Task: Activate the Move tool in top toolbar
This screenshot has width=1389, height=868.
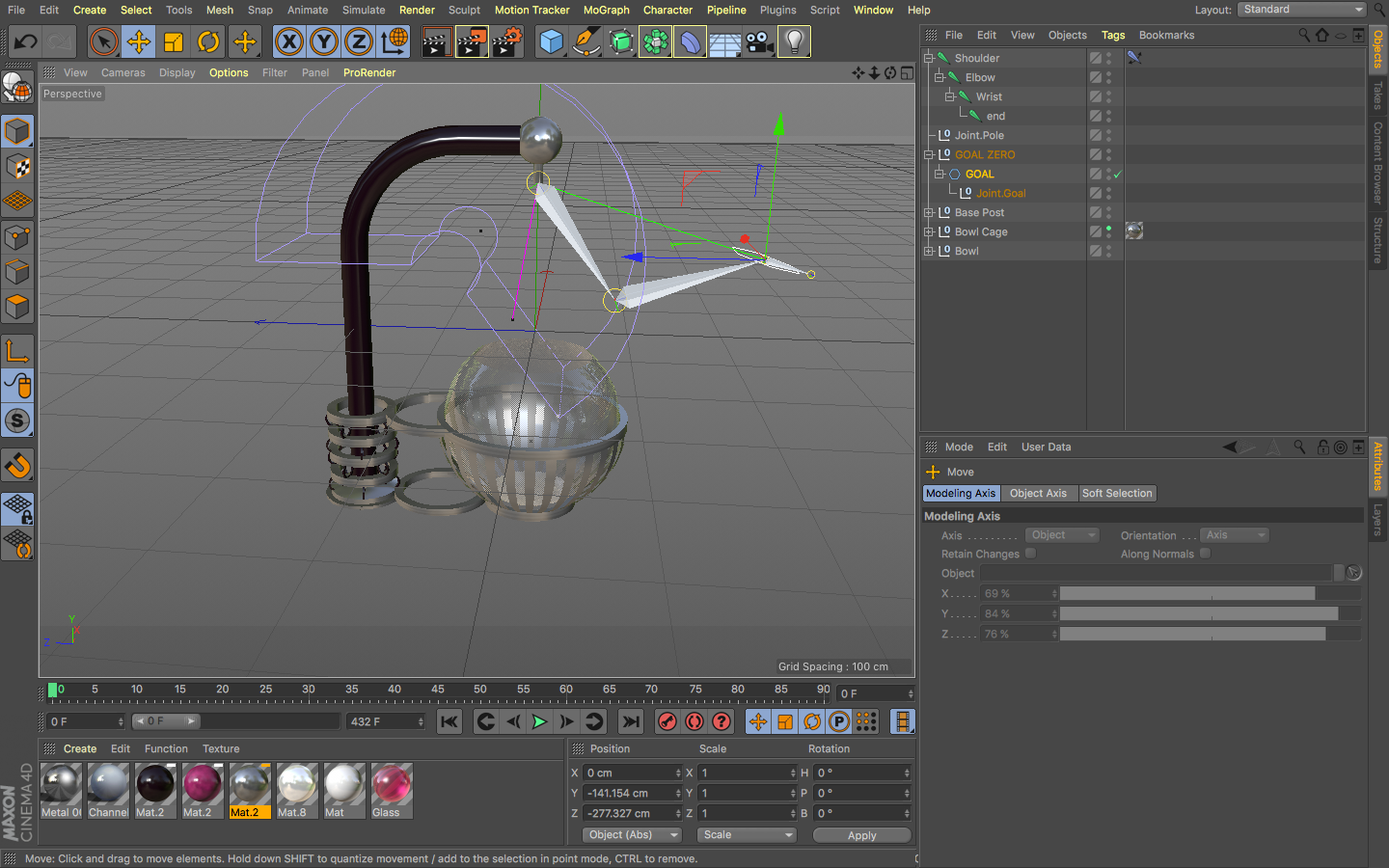Action: pos(139,41)
